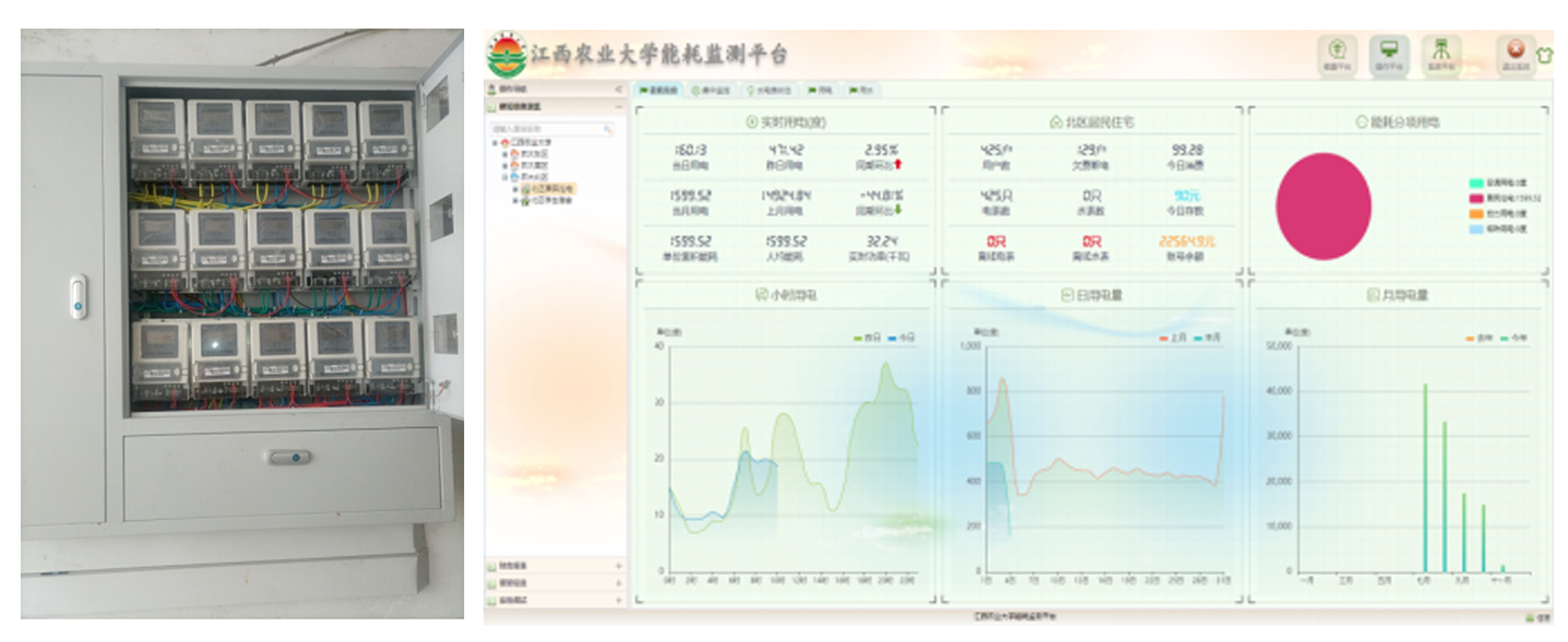Select the highlighted orange tree node
Viewport: 1568px width, 642px height.
pyautogui.click(x=548, y=190)
